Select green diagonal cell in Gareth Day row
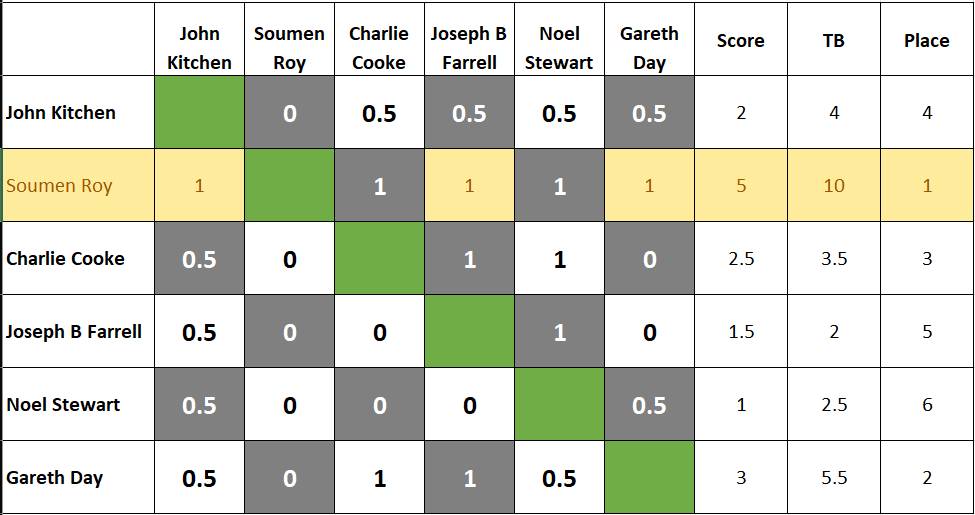Screen dimensions: 975x515 [649, 478]
